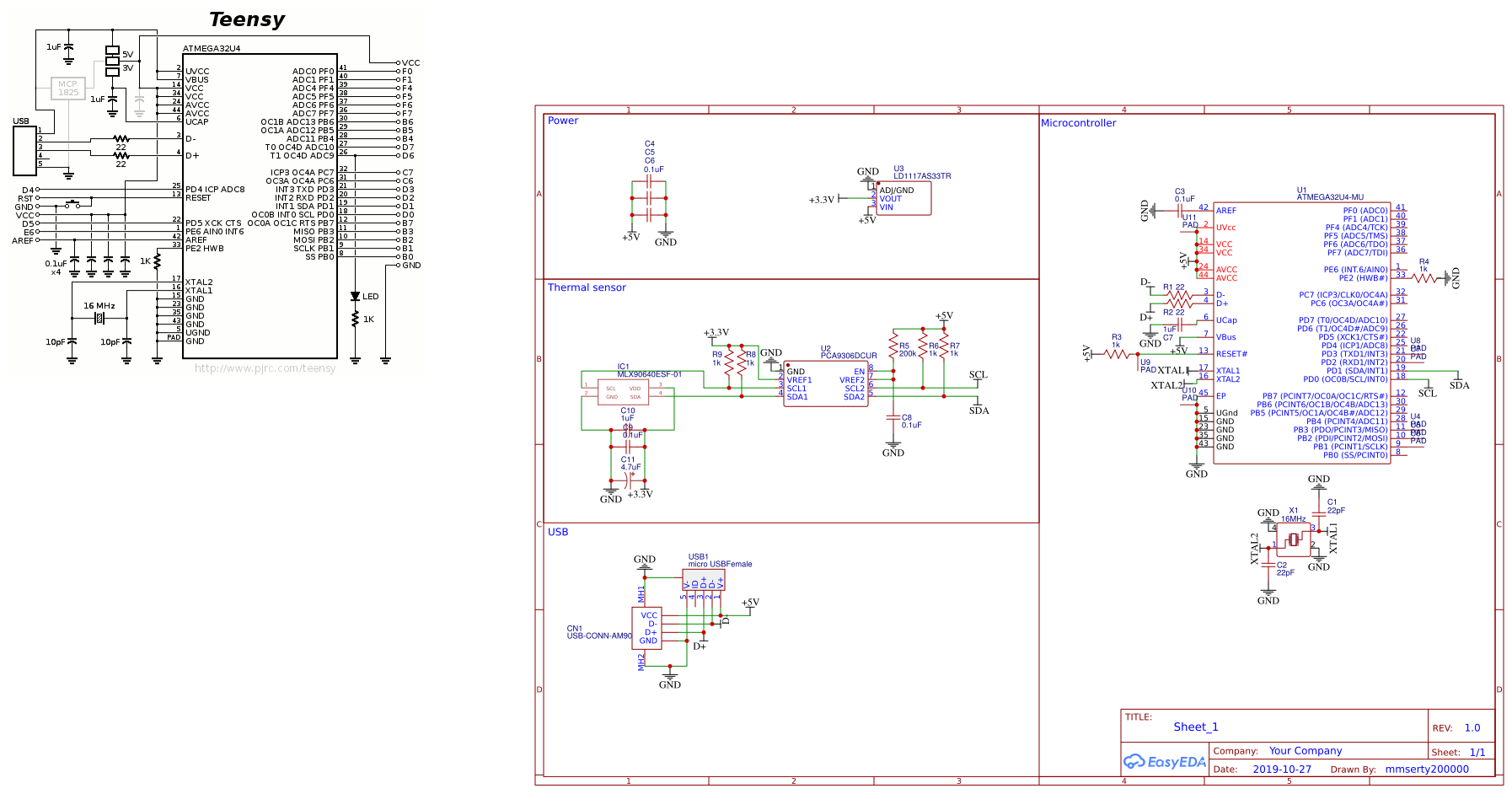Select the Thermal sensor section heading
The image size is (1512, 794).
pos(587,287)
